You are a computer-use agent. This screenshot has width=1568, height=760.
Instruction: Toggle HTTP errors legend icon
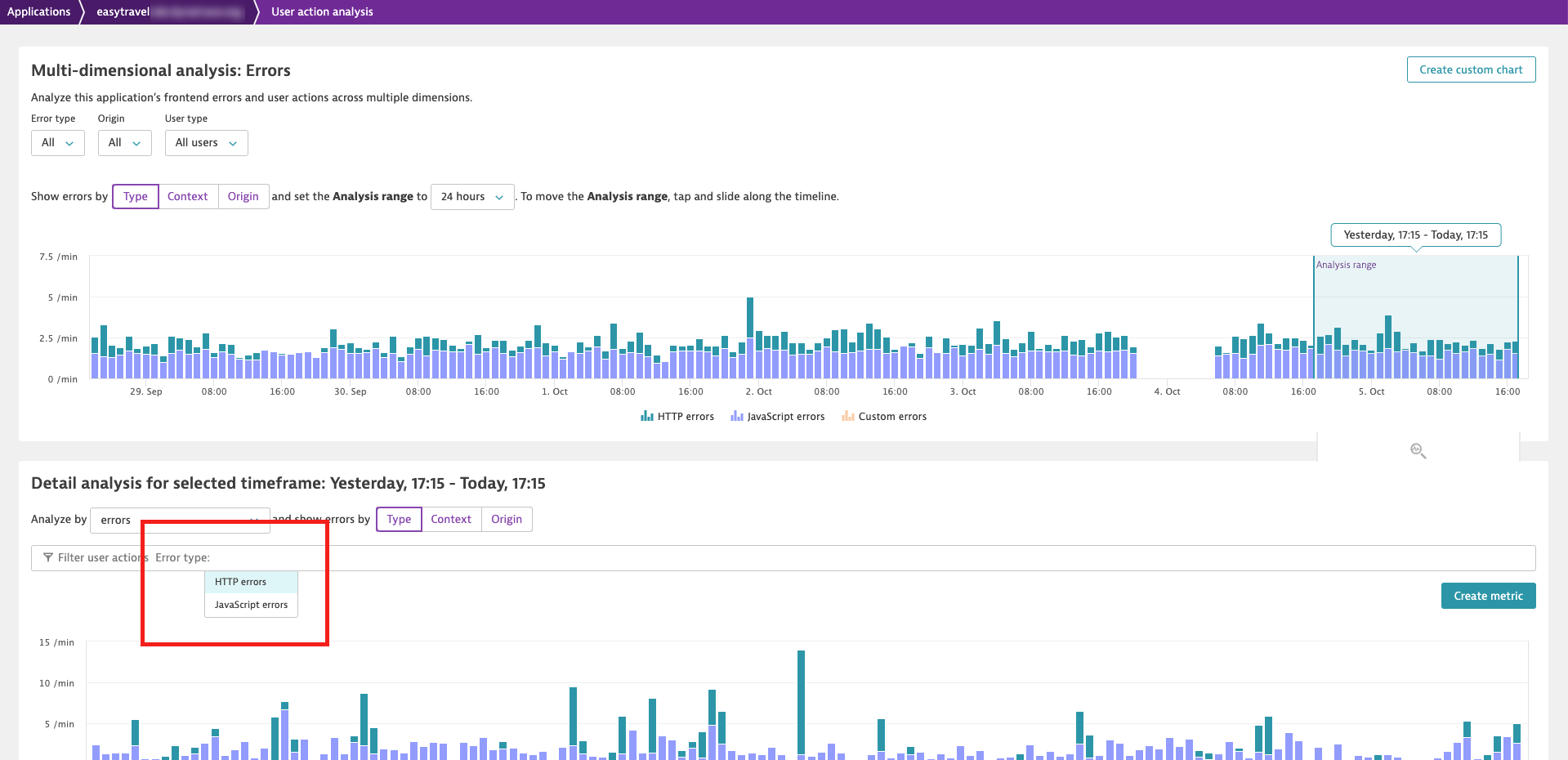tap(647, 416)
